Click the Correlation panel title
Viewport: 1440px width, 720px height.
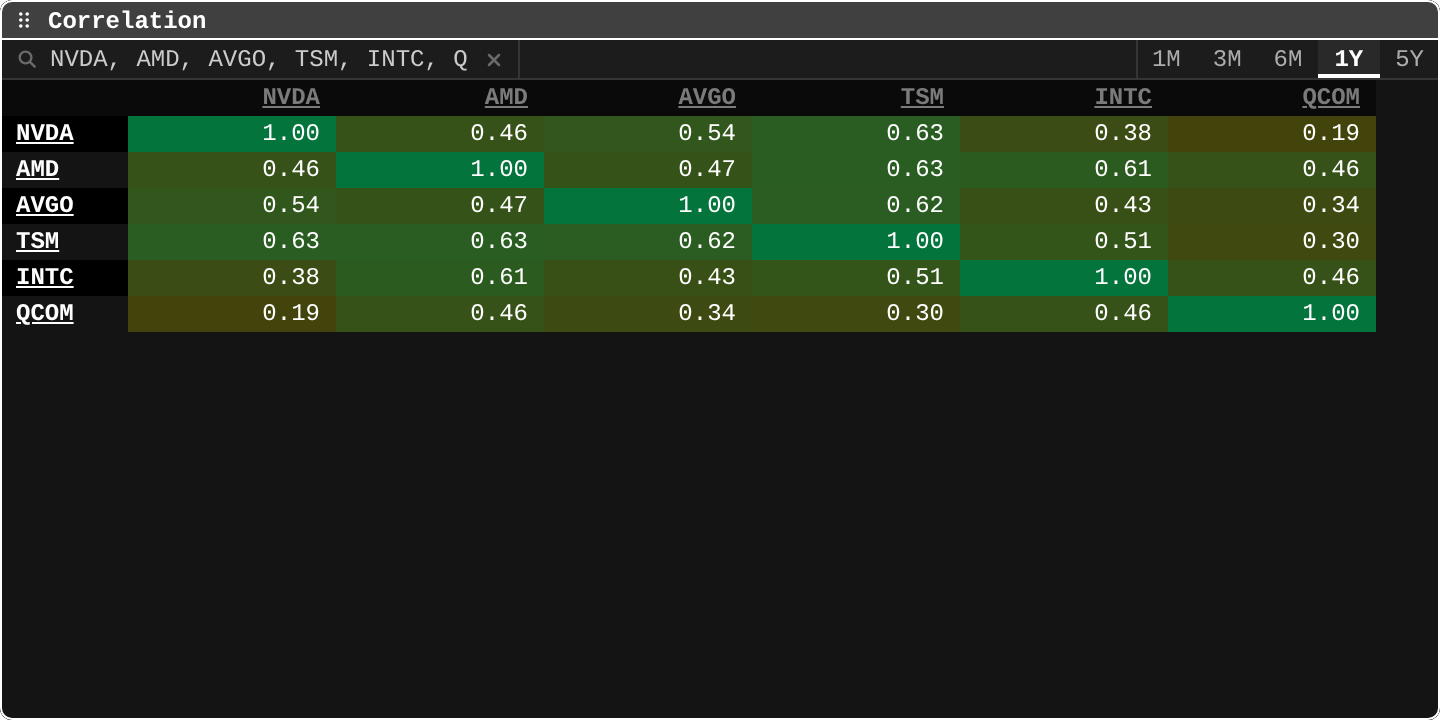(127, 20)
